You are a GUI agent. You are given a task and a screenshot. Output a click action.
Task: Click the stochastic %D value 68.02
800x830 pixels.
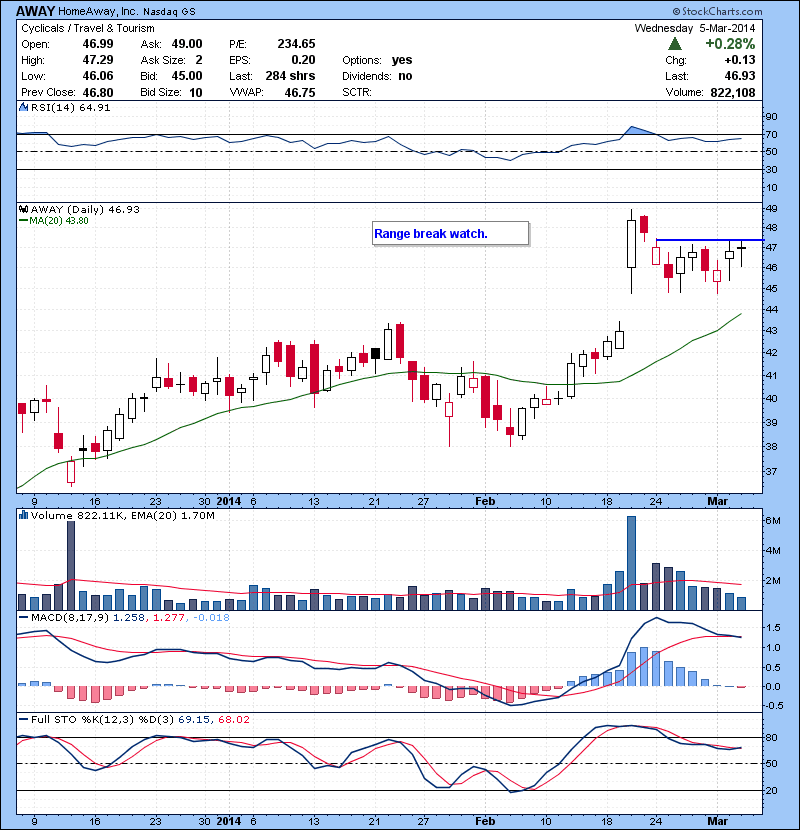pos(233,719)
